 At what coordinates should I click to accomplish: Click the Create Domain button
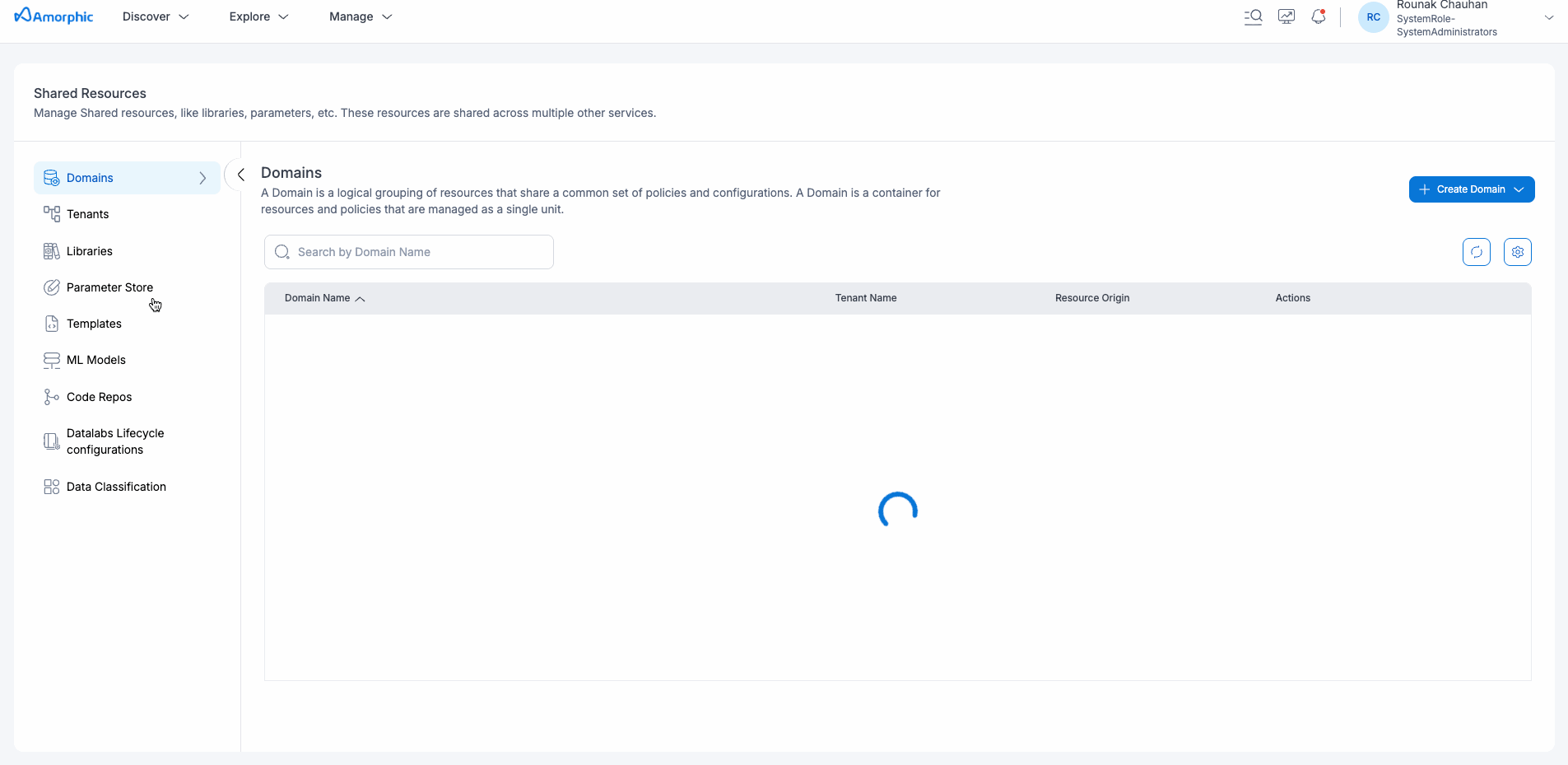pyautogui.click(x=1470, y=189)
